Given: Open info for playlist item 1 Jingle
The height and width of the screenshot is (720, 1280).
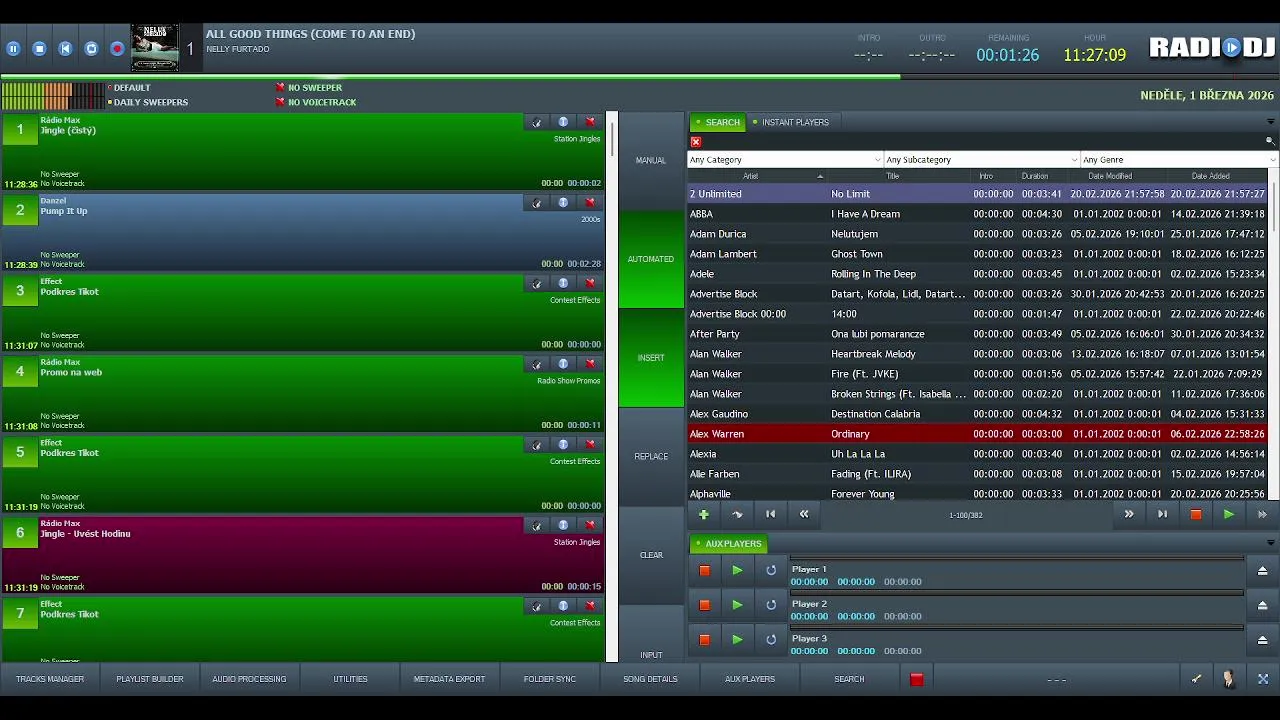Looking at the screenshot, I should click(x=563, y=122).
